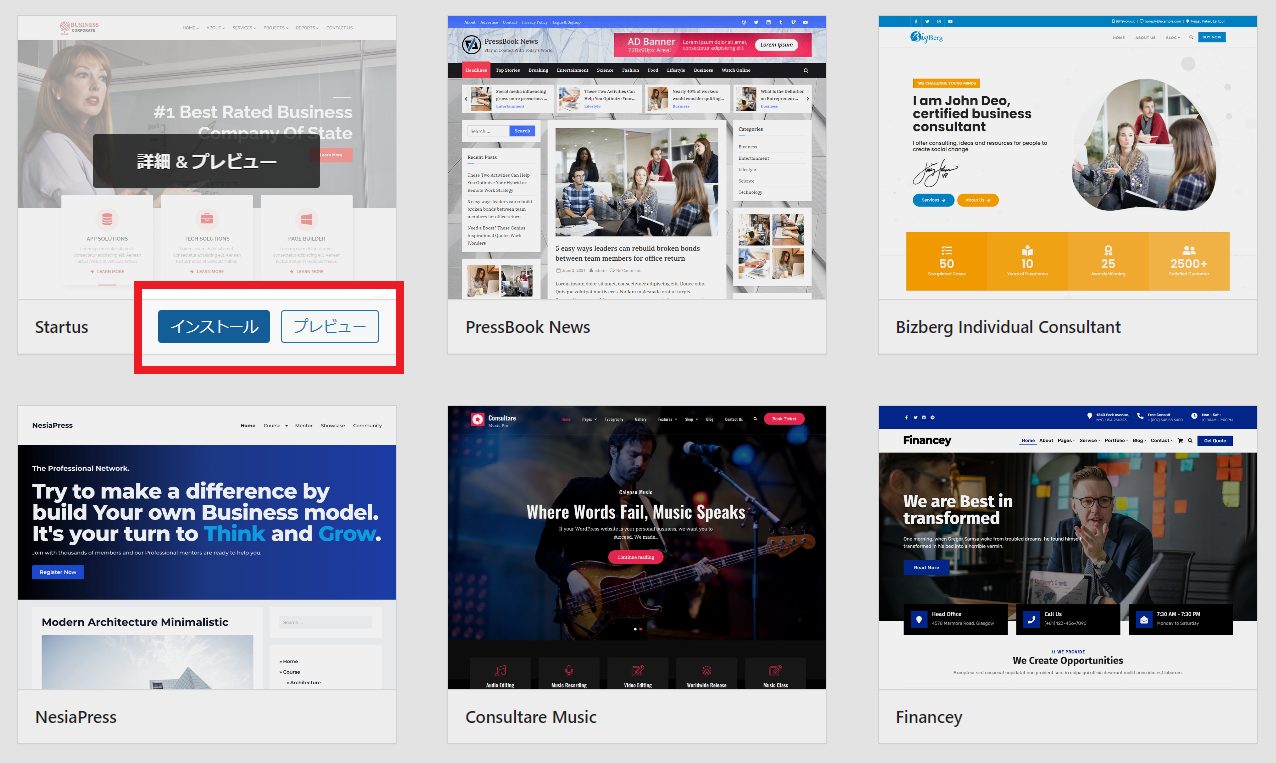Viewport: 1276px width, 763px height.
Task: Click Read More in Financey preview
Action: (926, 567)
